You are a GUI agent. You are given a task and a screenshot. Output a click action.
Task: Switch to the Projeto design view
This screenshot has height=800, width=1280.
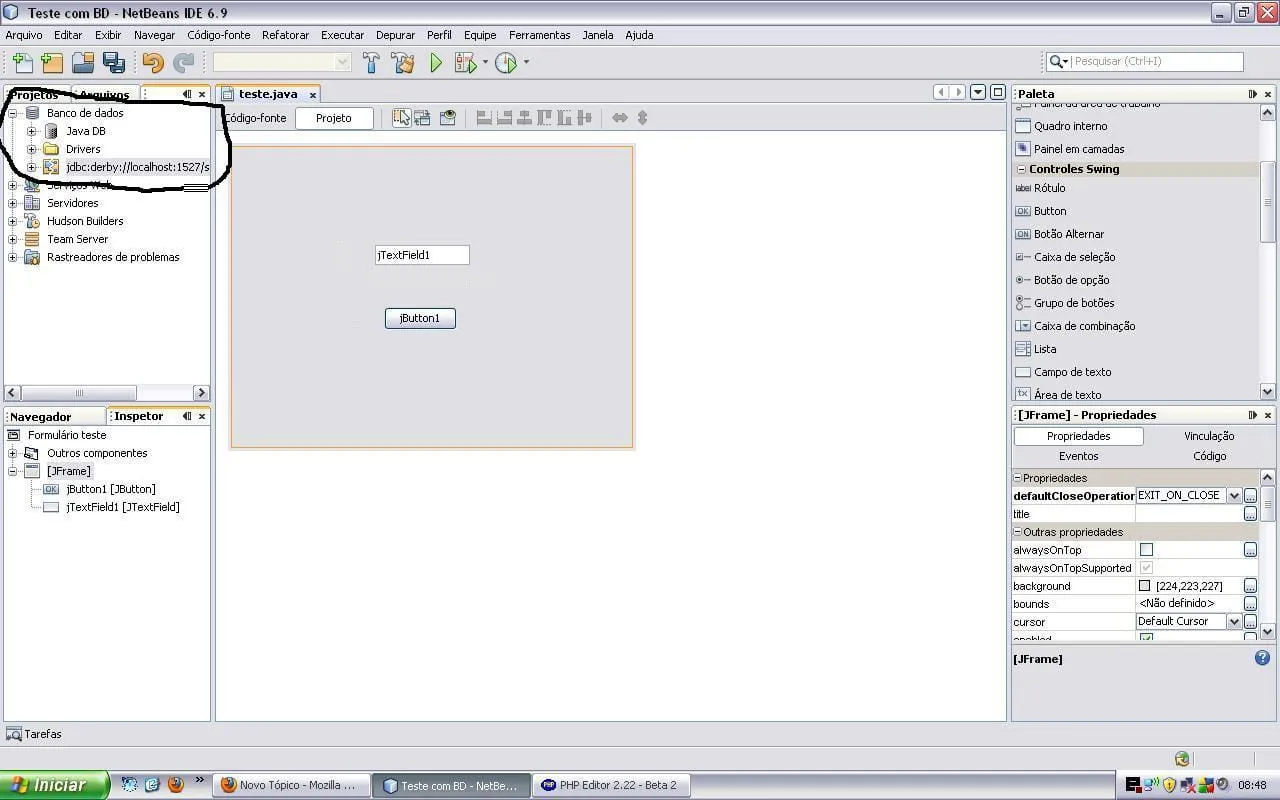[x=334, y=118]
